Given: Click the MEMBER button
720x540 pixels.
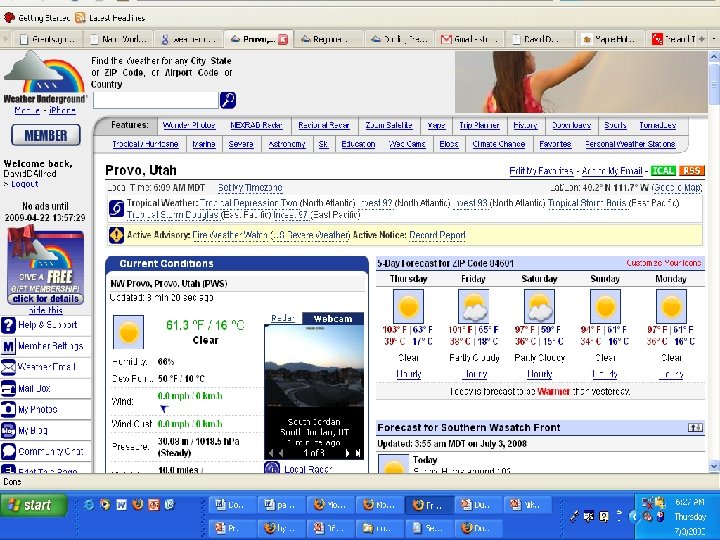Looking at the screenshot, I should click(45, 135).
